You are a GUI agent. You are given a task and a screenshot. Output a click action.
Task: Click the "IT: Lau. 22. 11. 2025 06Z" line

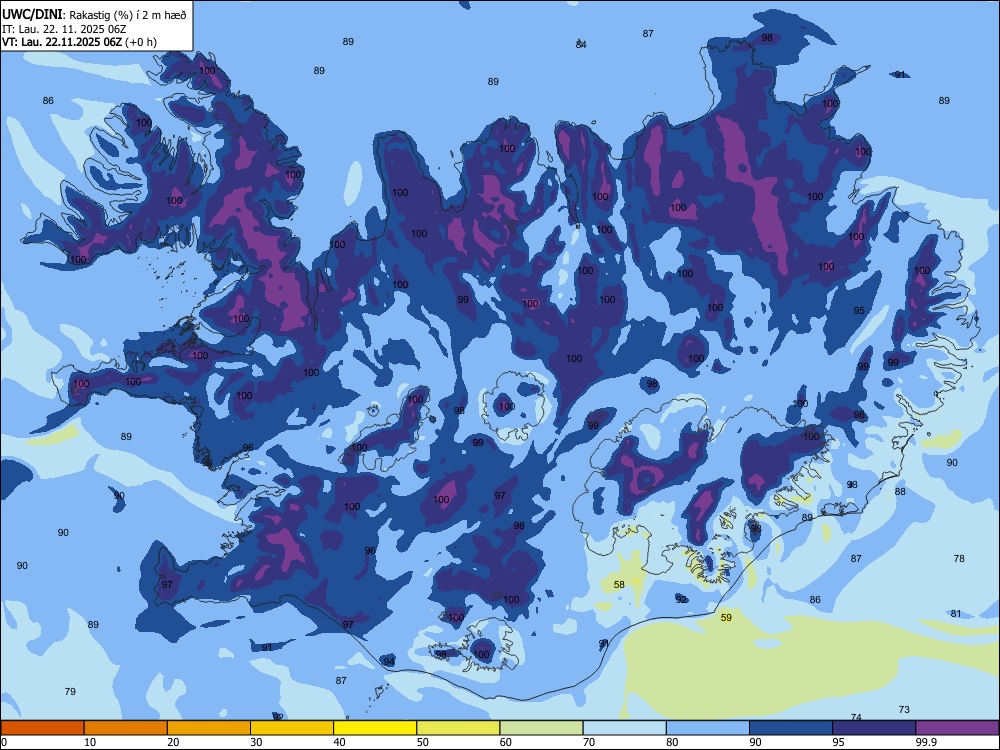[x=62, y=29]
